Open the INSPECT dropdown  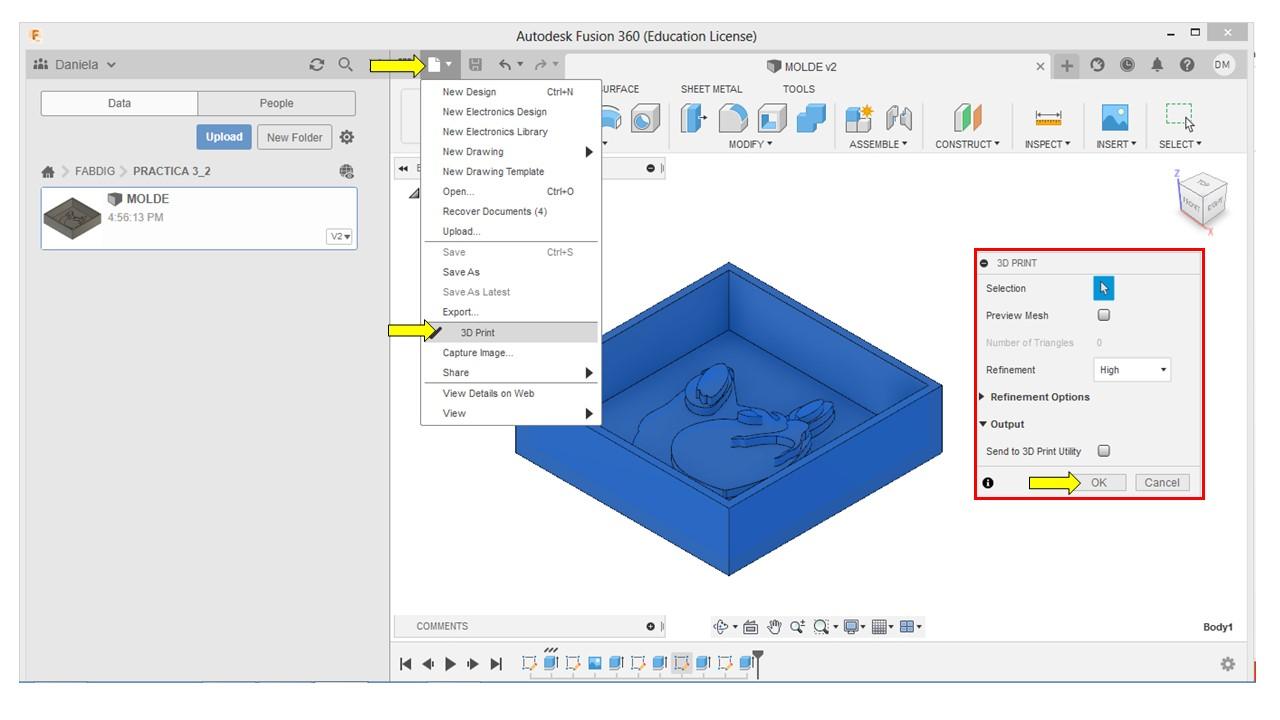pos(1048,144)
